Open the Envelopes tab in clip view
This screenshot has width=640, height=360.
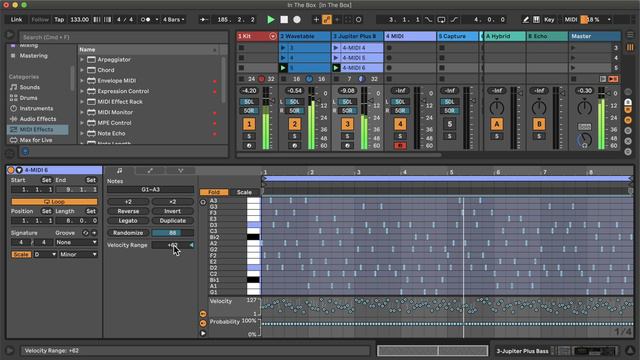point(150,171)
